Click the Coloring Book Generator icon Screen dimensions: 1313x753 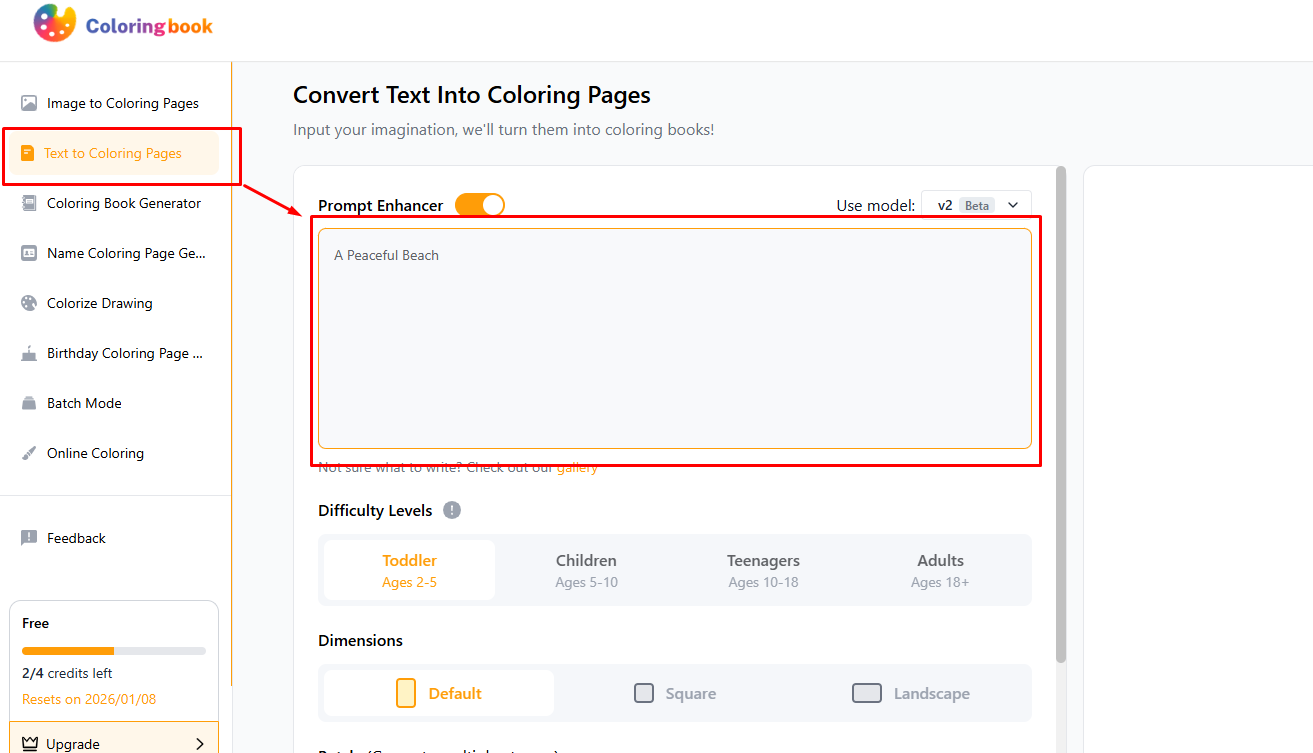[29, 203]
